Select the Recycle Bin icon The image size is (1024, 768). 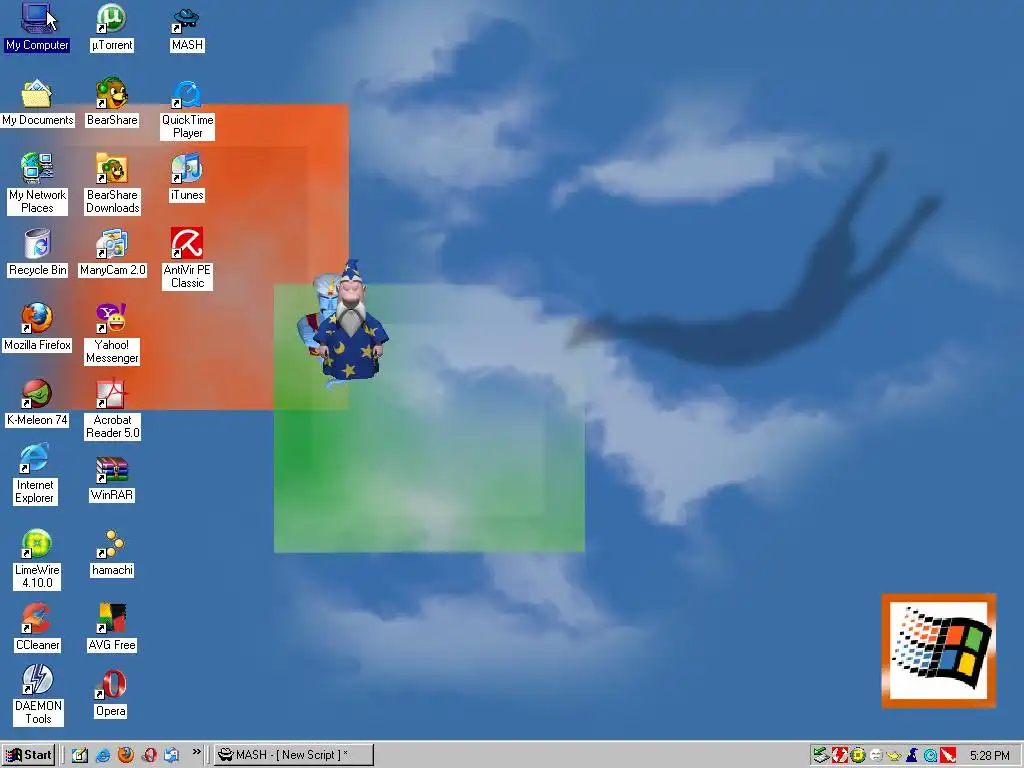pyautogui.click(x=37, y=253)
